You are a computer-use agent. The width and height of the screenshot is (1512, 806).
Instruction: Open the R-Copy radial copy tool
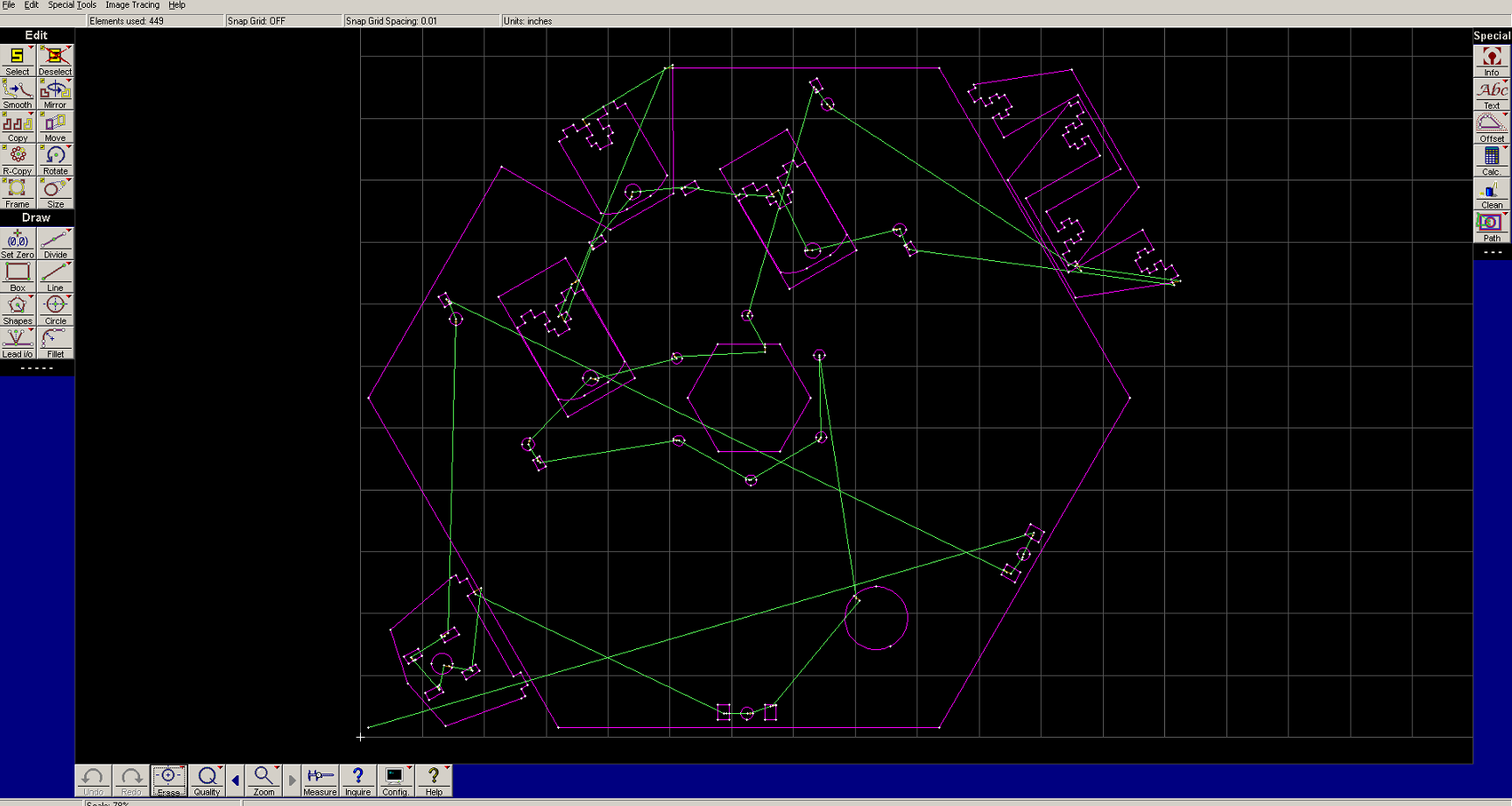18,160
